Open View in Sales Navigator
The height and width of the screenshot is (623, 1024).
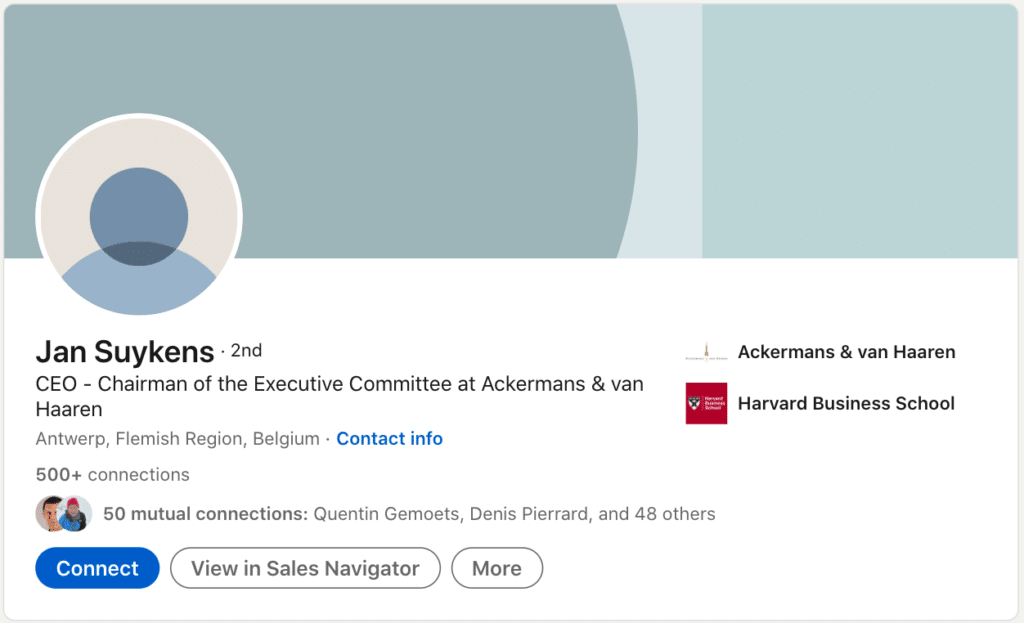305,568
